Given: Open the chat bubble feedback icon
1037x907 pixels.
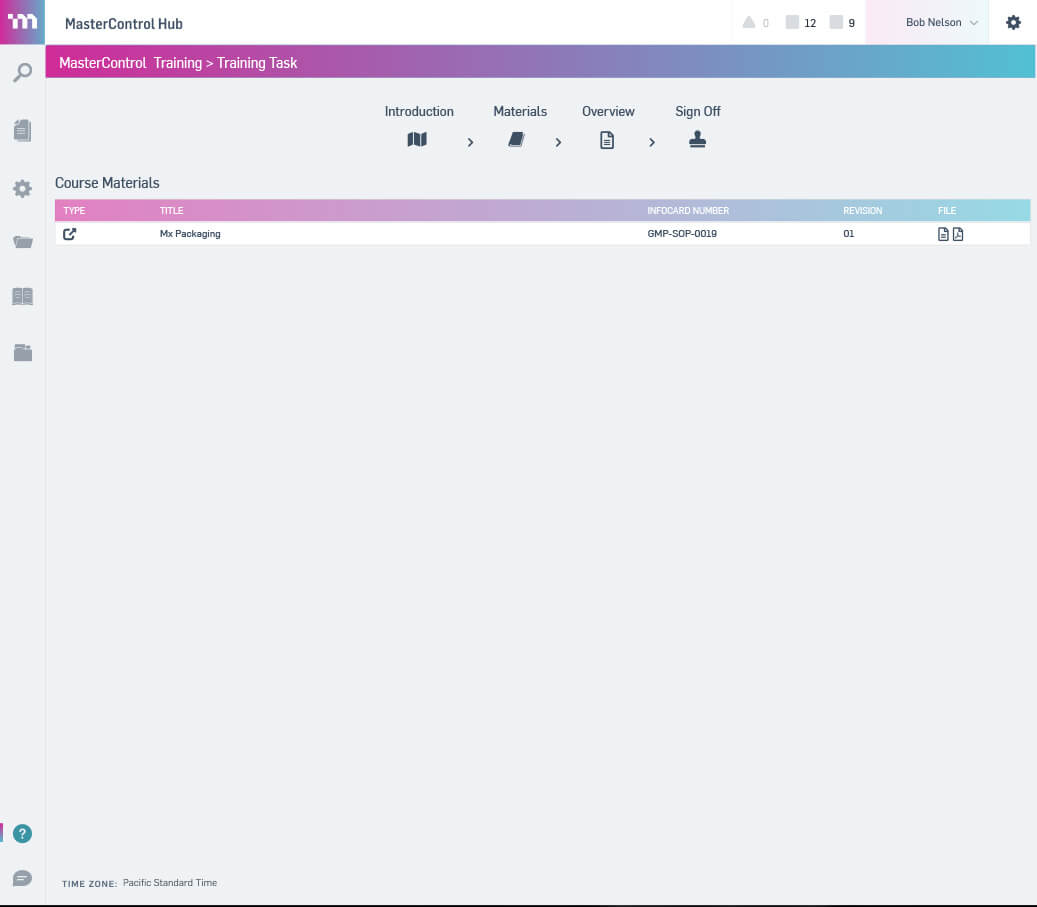Looking at the screenshot, I should pyautogui.click(x=22, y=878).
